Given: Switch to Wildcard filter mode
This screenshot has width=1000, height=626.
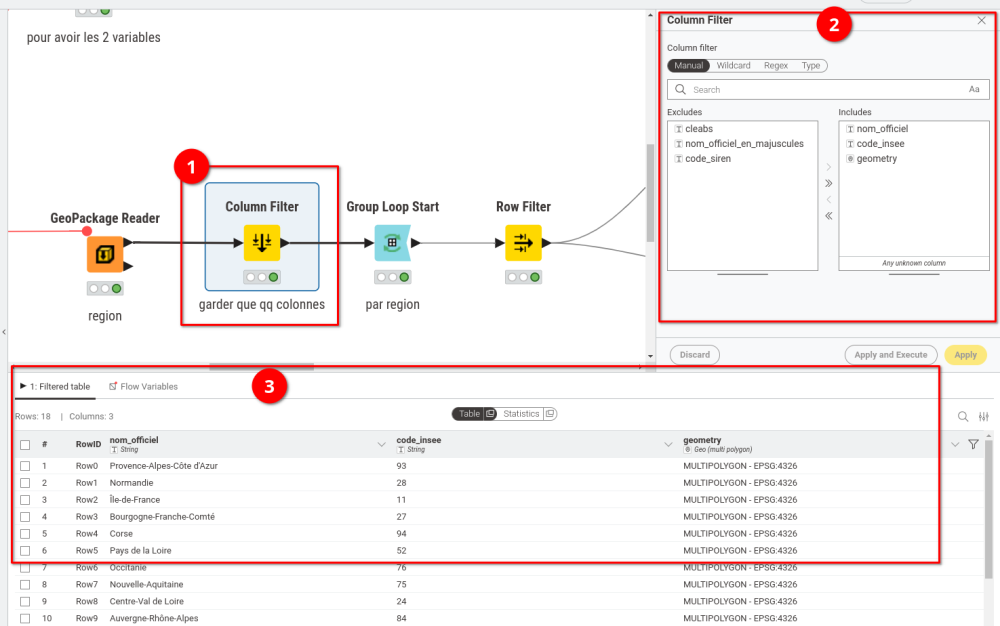Looking at the screenshot, I should [733, 66].
